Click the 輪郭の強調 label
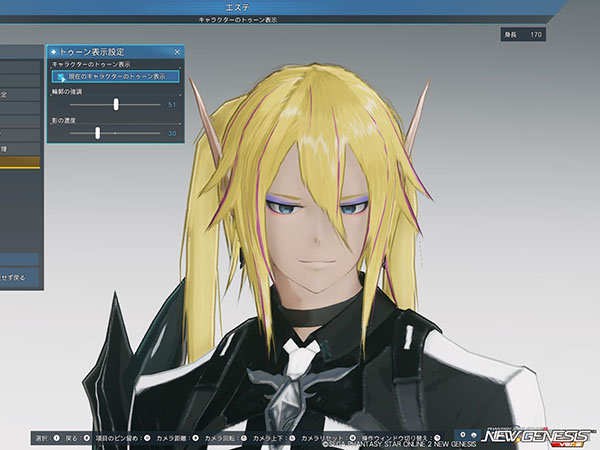Screen dimensions: 600x450 [67, 92]
